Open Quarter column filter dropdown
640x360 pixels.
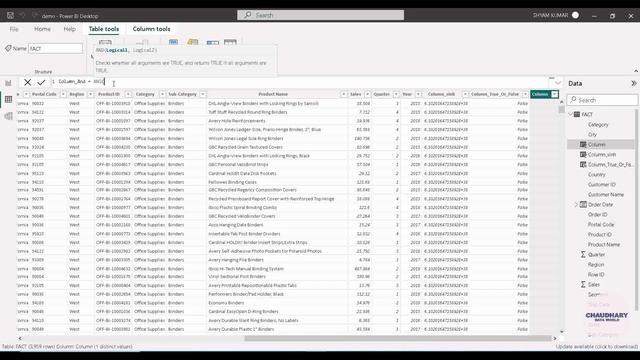pos(396,94)
